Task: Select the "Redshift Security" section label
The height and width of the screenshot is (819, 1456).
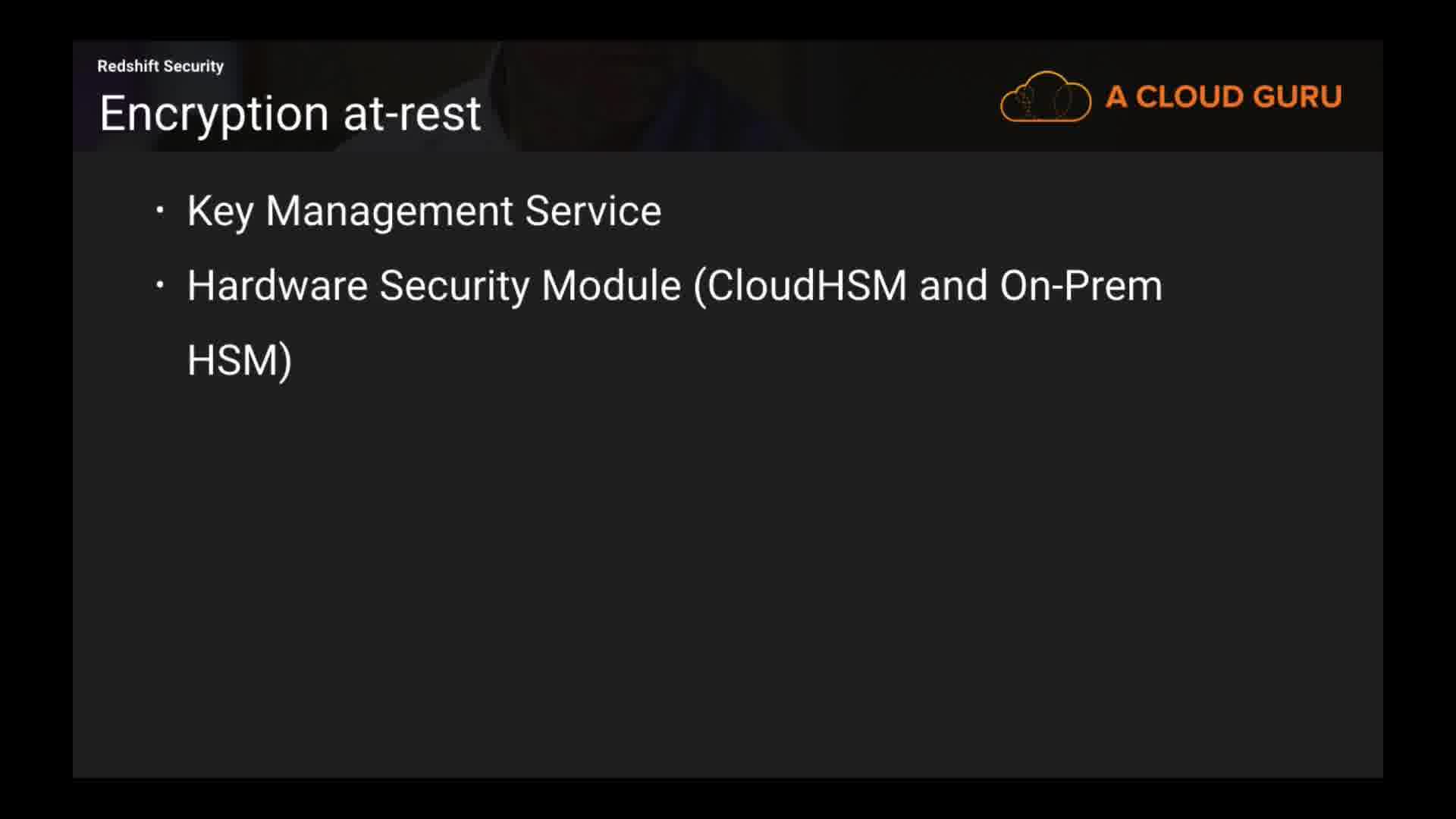Action: (x=160, y=66)
